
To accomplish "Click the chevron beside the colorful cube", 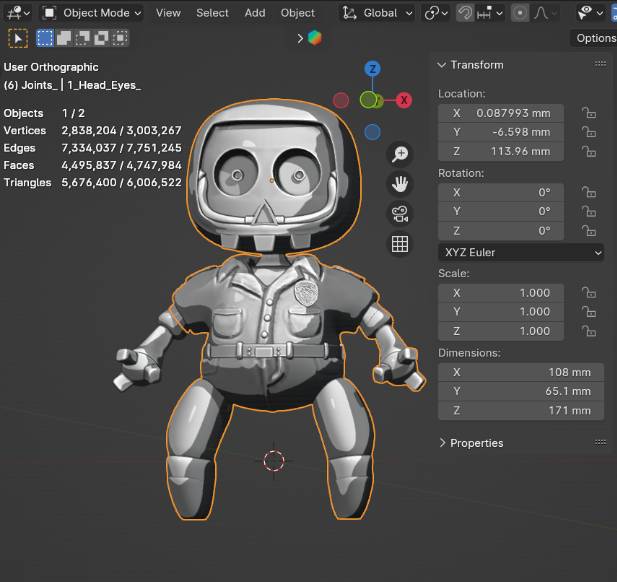I will [x=300, y=38].
